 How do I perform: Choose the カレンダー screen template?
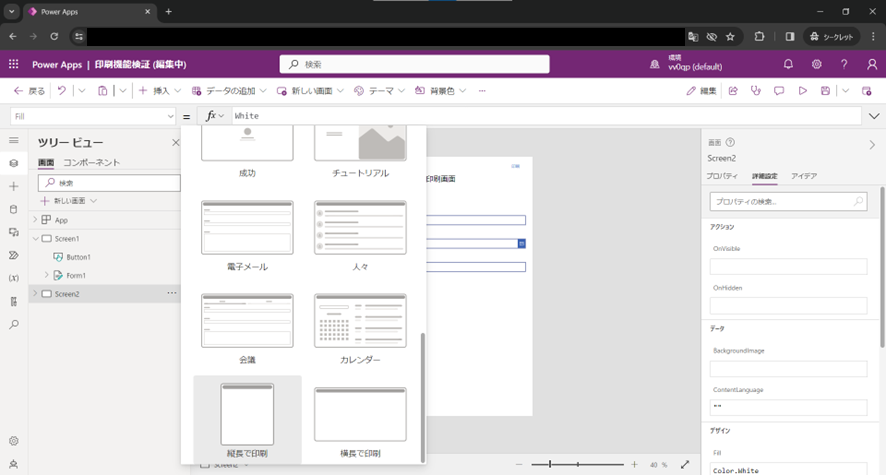[360, 328]
